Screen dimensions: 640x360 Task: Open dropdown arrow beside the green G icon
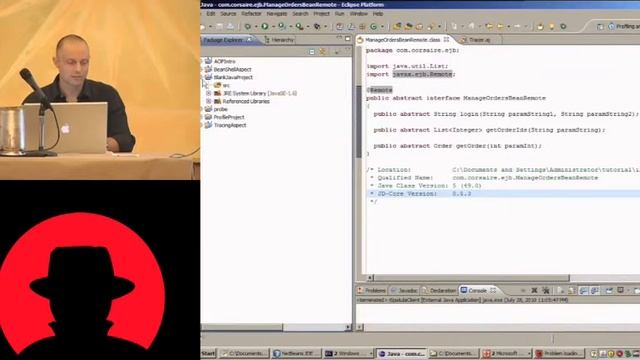point(382,27)
